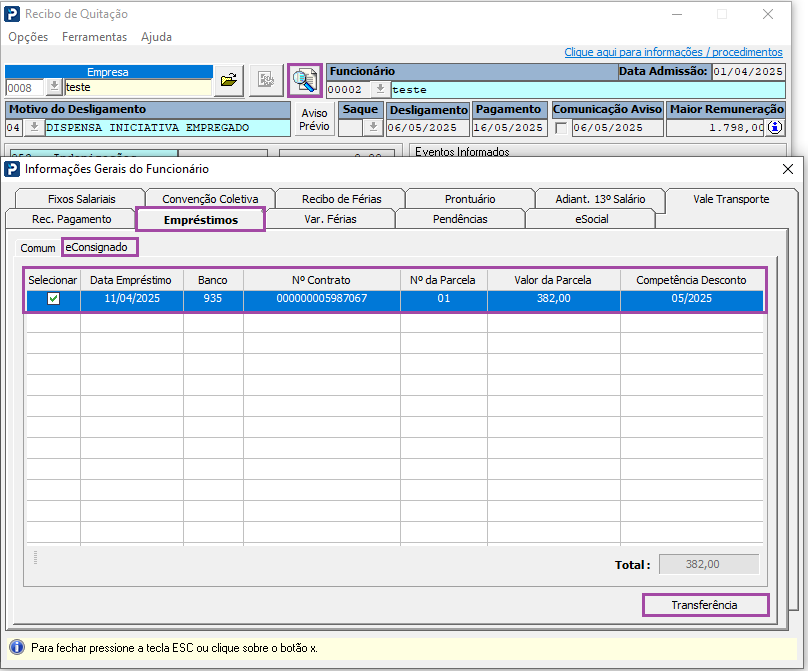Open company folder icon next to Empresa

point(229,80)
